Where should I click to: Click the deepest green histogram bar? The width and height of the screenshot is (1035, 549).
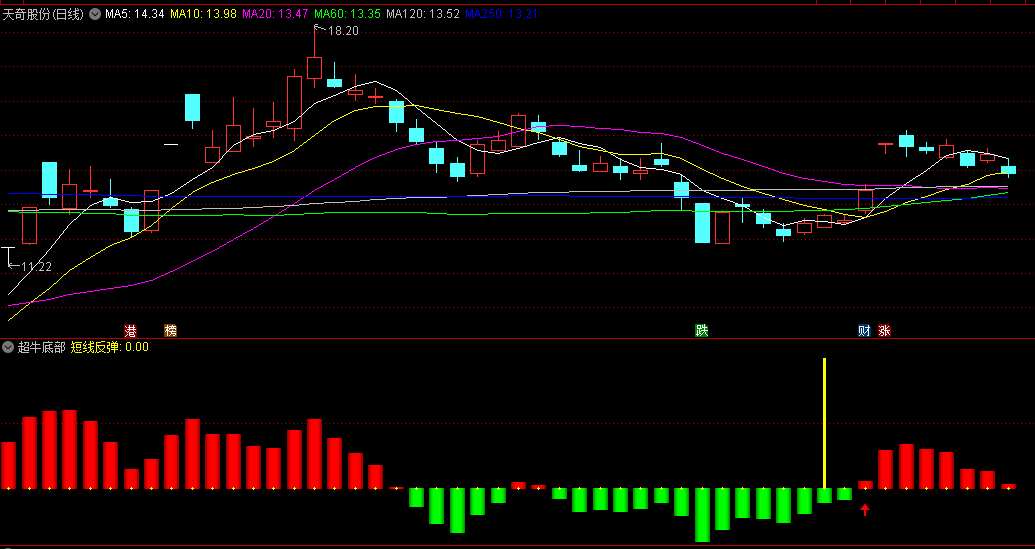pyautogui.click(x=702, y=515)
